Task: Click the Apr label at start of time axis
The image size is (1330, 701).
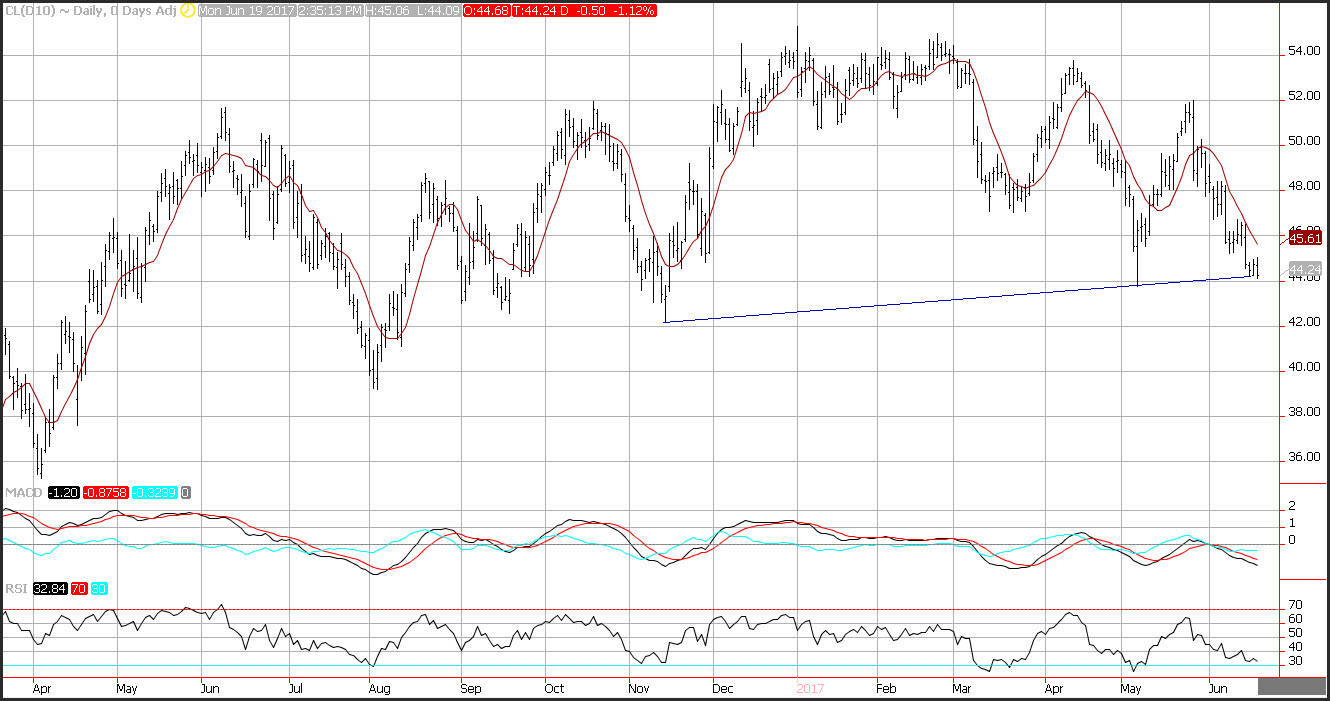Action: (x=43, y=689)
